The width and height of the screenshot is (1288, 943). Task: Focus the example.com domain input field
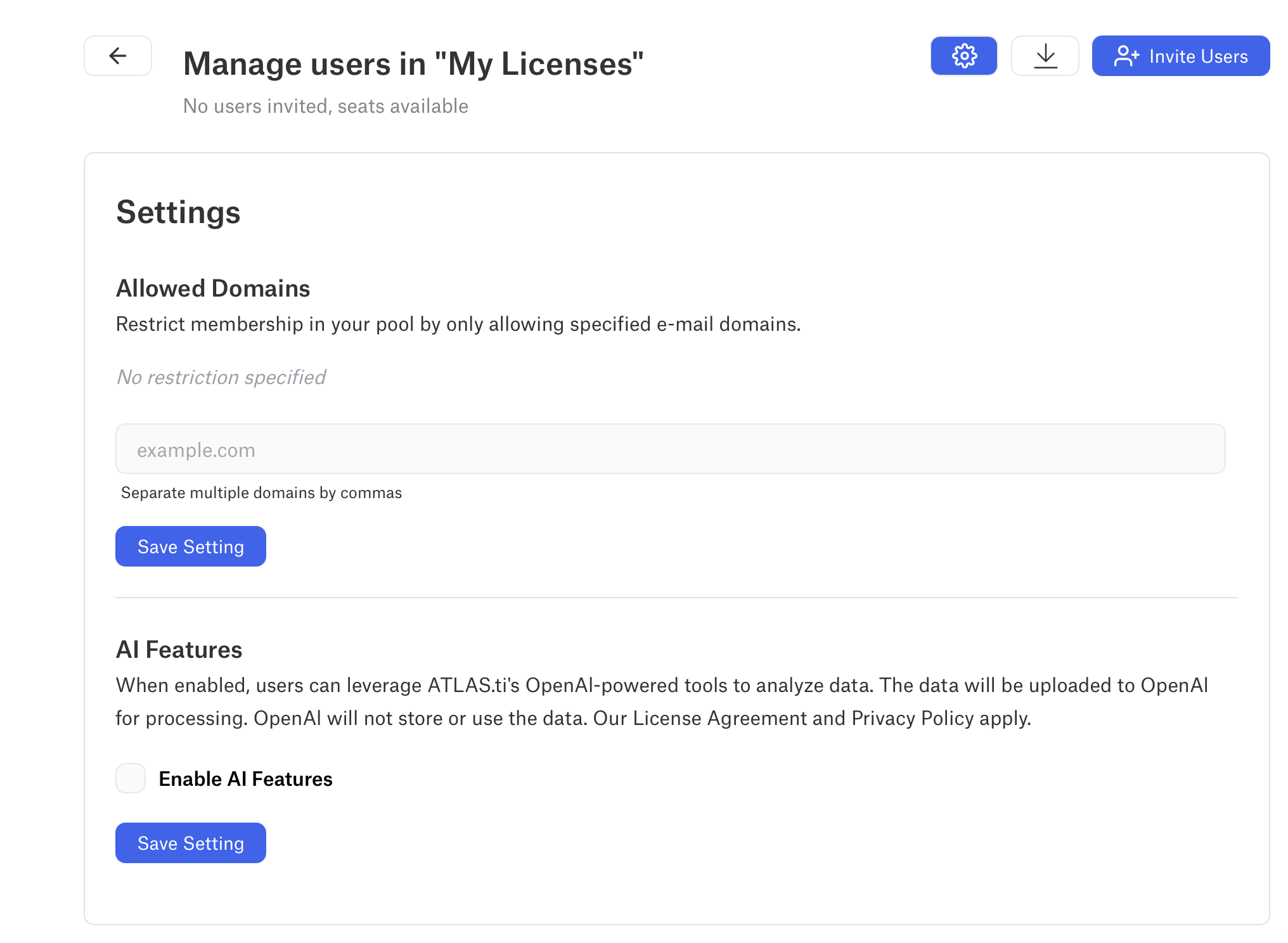pyautogui.click(x=670, y=449)
